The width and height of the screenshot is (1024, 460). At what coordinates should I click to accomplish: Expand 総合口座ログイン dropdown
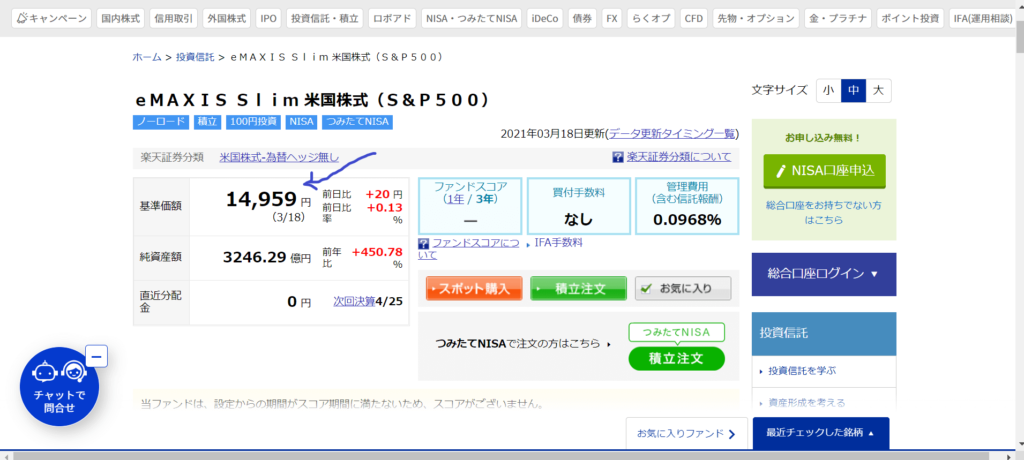pos(824,274)
